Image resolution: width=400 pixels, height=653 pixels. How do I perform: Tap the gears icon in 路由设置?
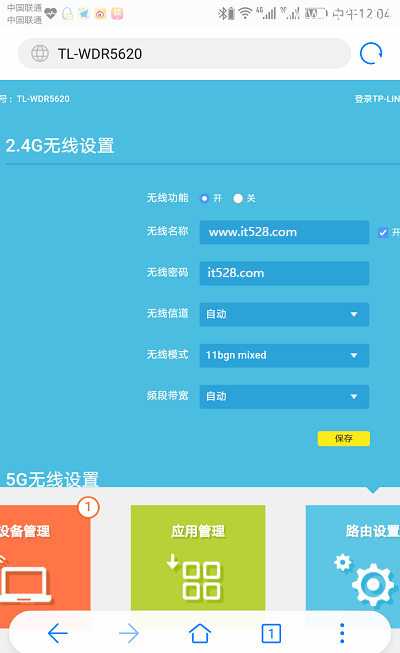click(x=364, y=579)
